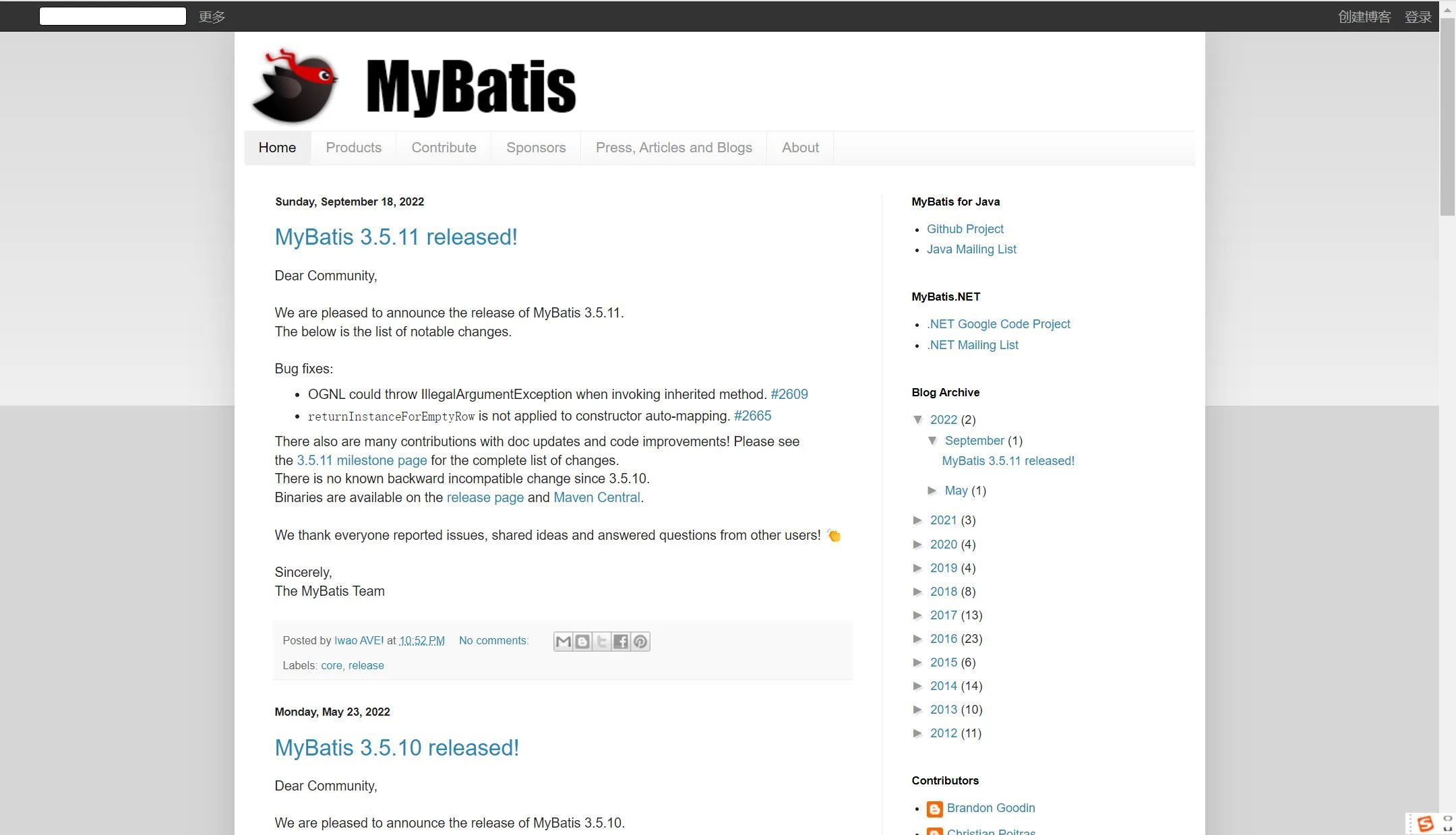The height and width of the screenshot is (835, 1456).
Task: Collapse the 2022 archive year
Action: [918, 419]
